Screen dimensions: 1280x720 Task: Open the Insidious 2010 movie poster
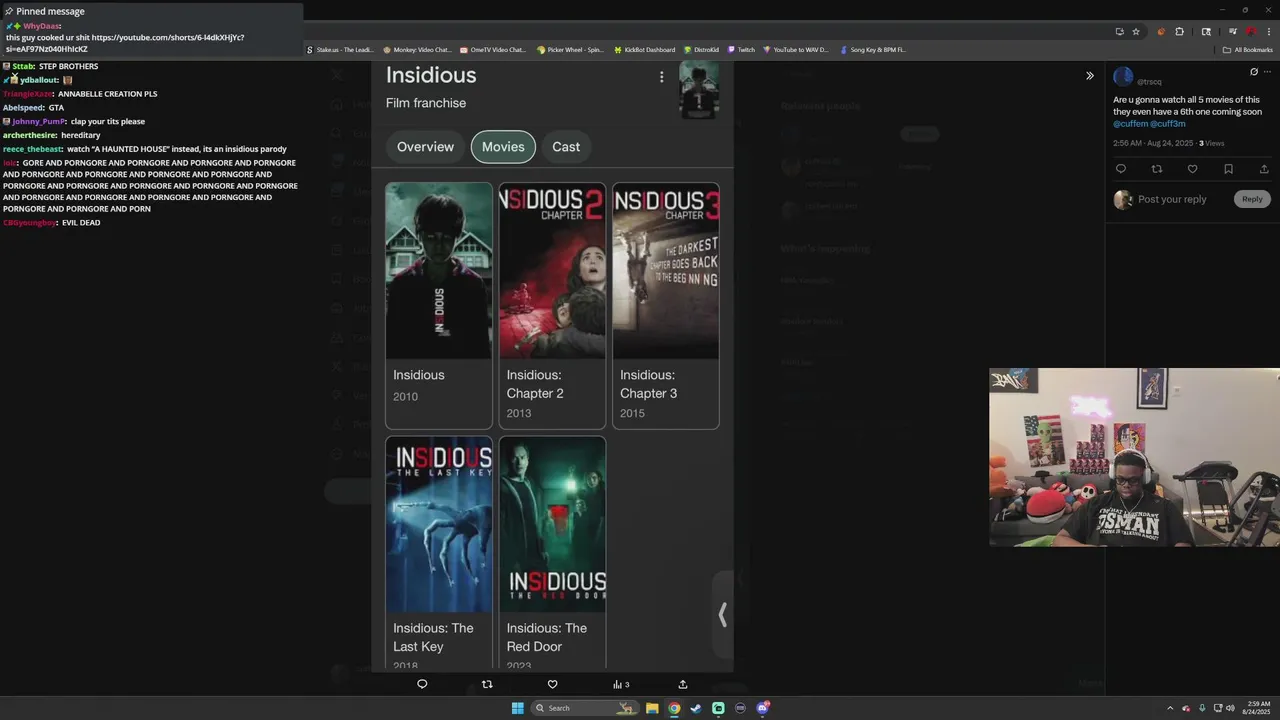[x=439, y=271]
